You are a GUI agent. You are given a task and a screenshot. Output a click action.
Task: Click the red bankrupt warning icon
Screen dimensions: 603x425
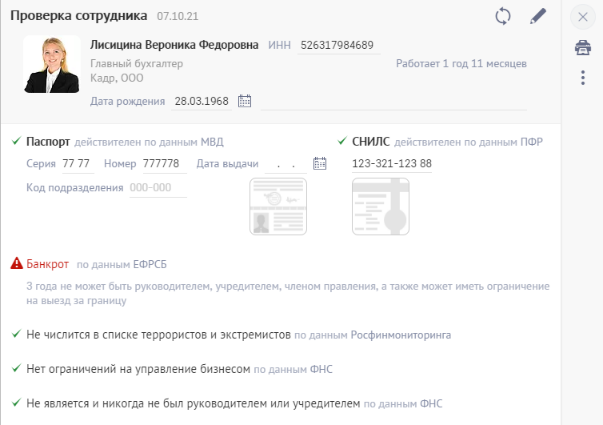point(17,263)
